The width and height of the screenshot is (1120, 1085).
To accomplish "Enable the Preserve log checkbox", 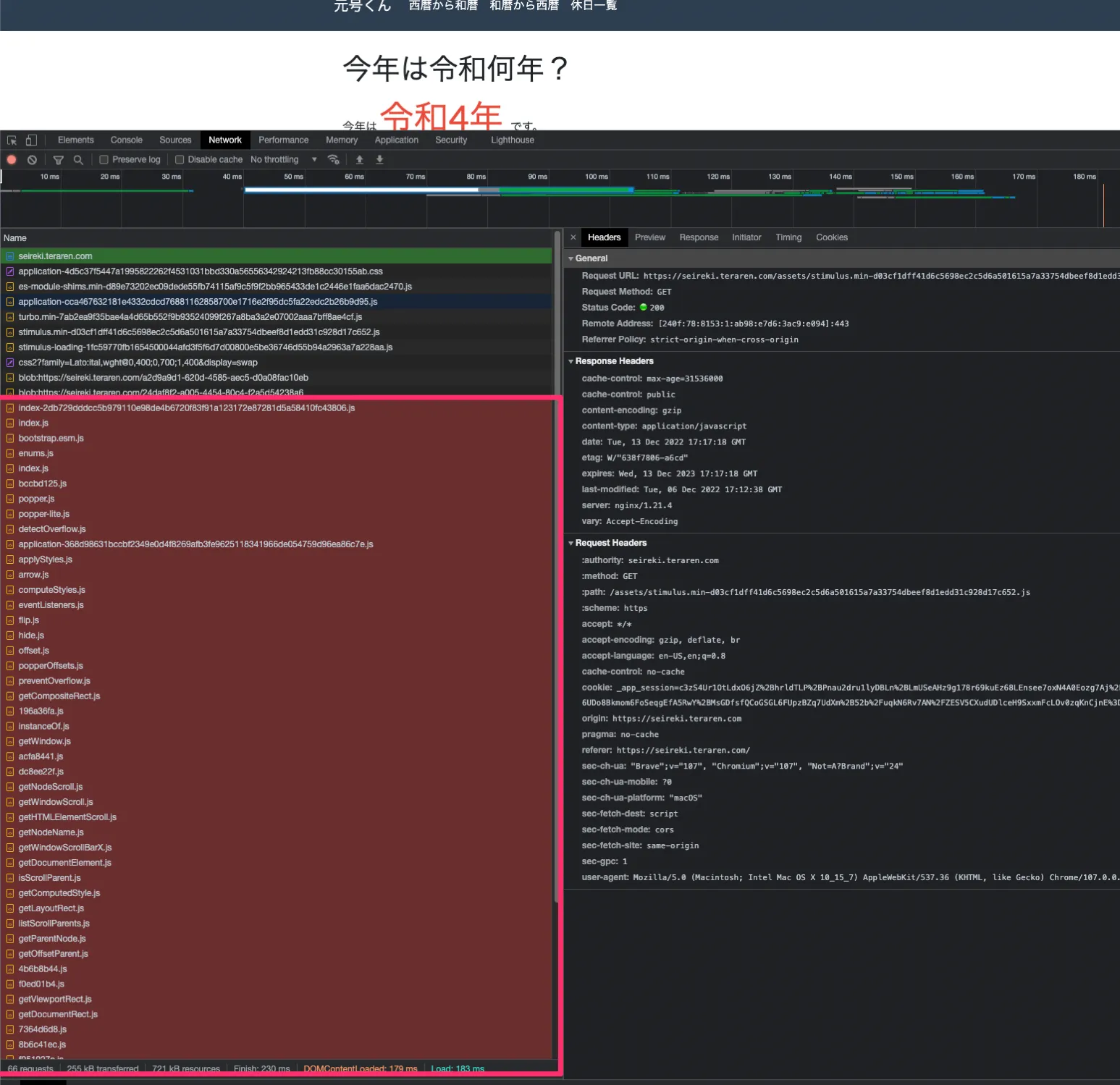I will [x=104, y=160].
